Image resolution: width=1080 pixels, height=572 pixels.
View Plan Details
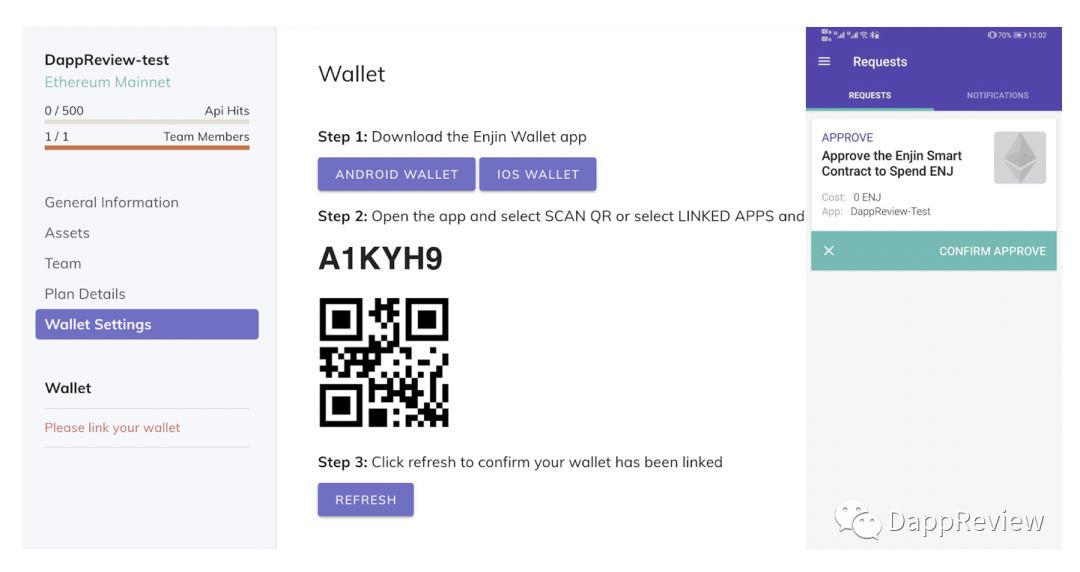tap(85, 294)
